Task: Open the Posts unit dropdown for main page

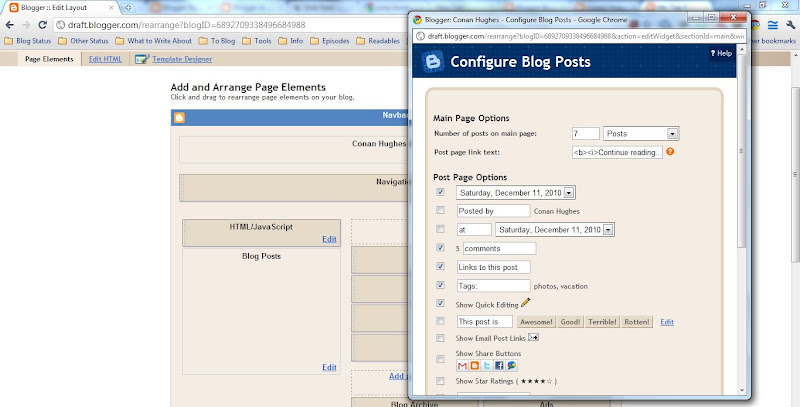Action: point(641,134)
